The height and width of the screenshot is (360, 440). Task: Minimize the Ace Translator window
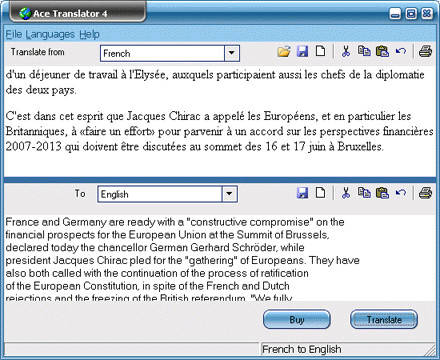395,14
